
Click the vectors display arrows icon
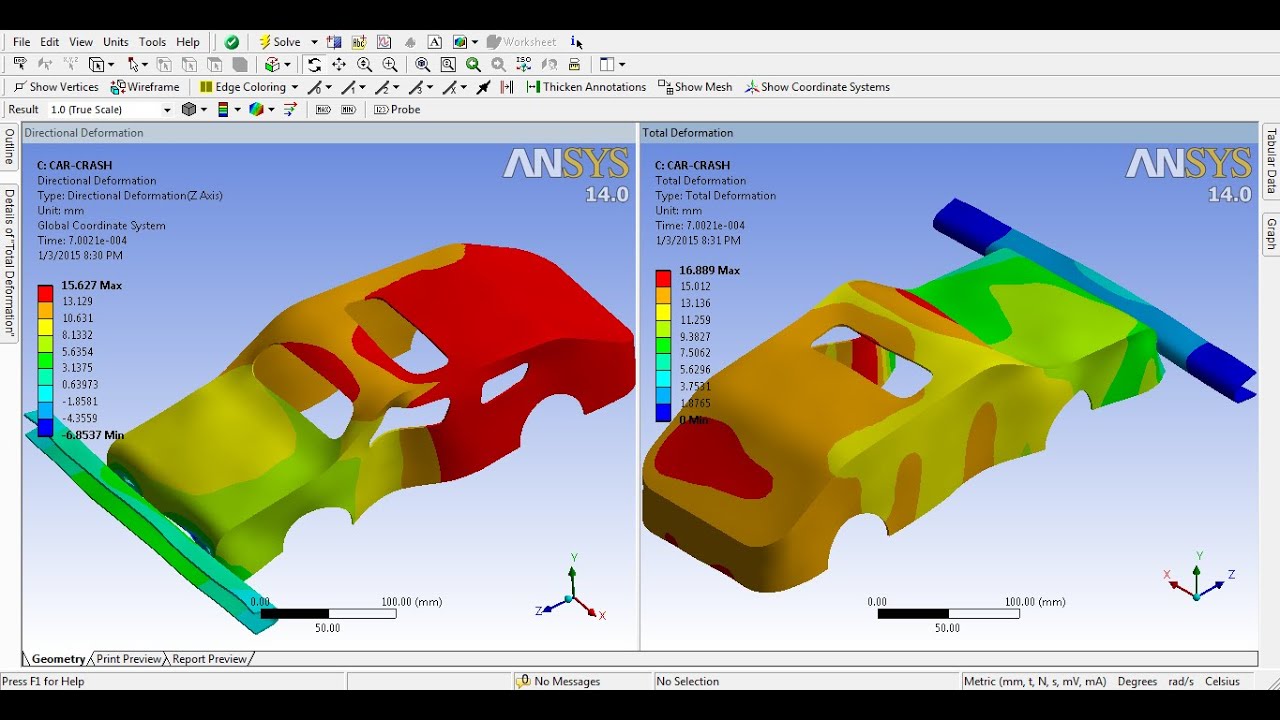click(290, 109)
